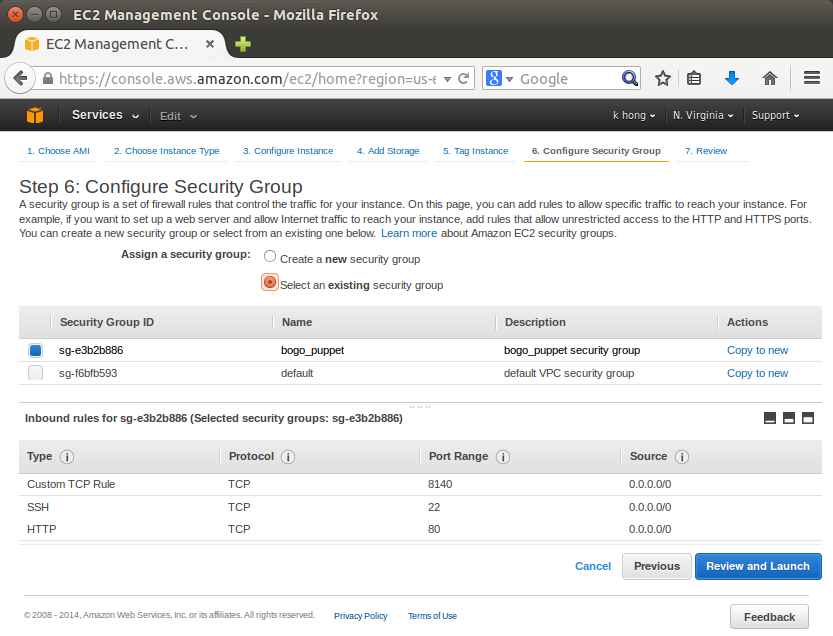This screenshot has height=636, width=833.
Task: Open the Terms of Use link
Action: click(432, 616)
